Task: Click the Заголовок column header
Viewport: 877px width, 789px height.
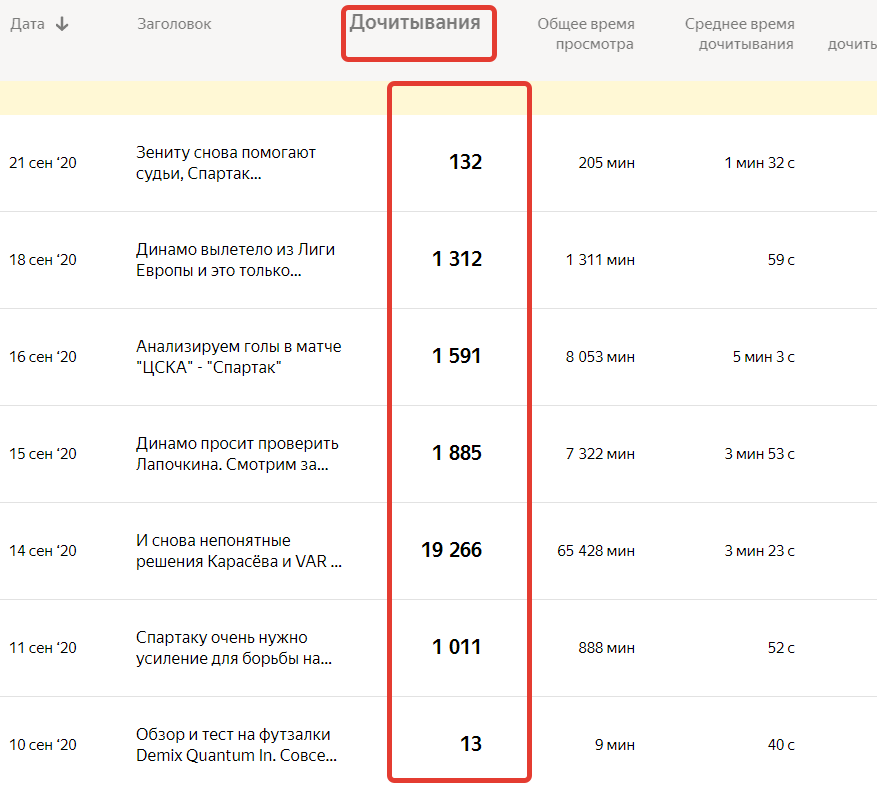Action: pos(174,24)
